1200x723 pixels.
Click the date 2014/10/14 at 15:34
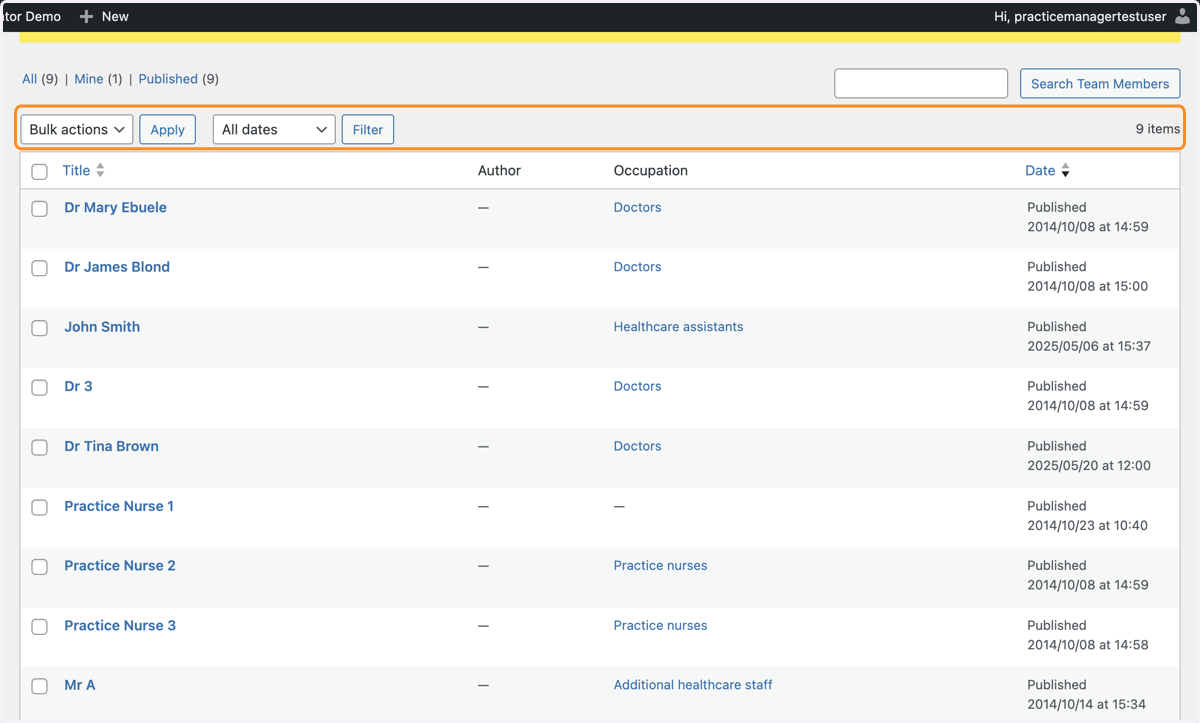[x=1086, y=704]
